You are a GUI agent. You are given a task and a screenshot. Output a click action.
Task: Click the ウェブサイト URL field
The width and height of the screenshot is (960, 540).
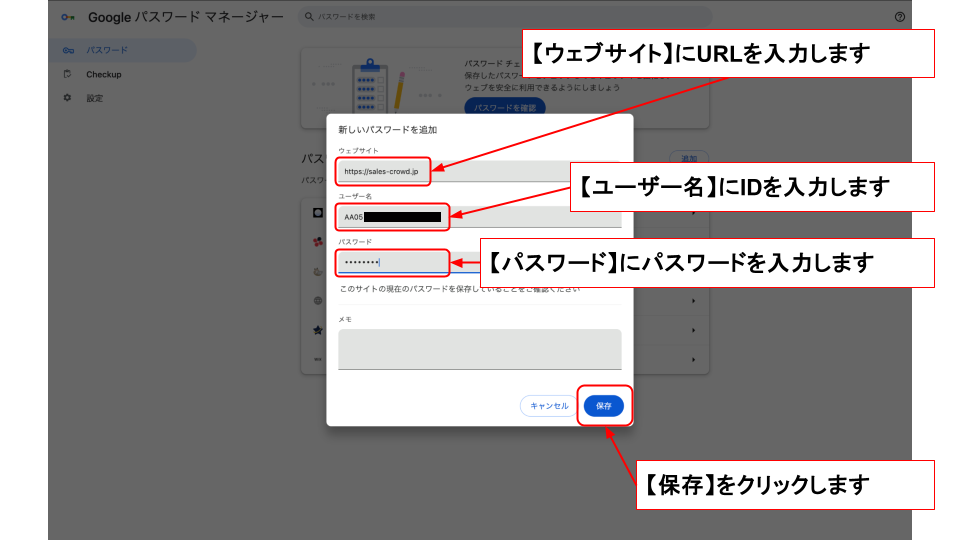pos(479,171)
